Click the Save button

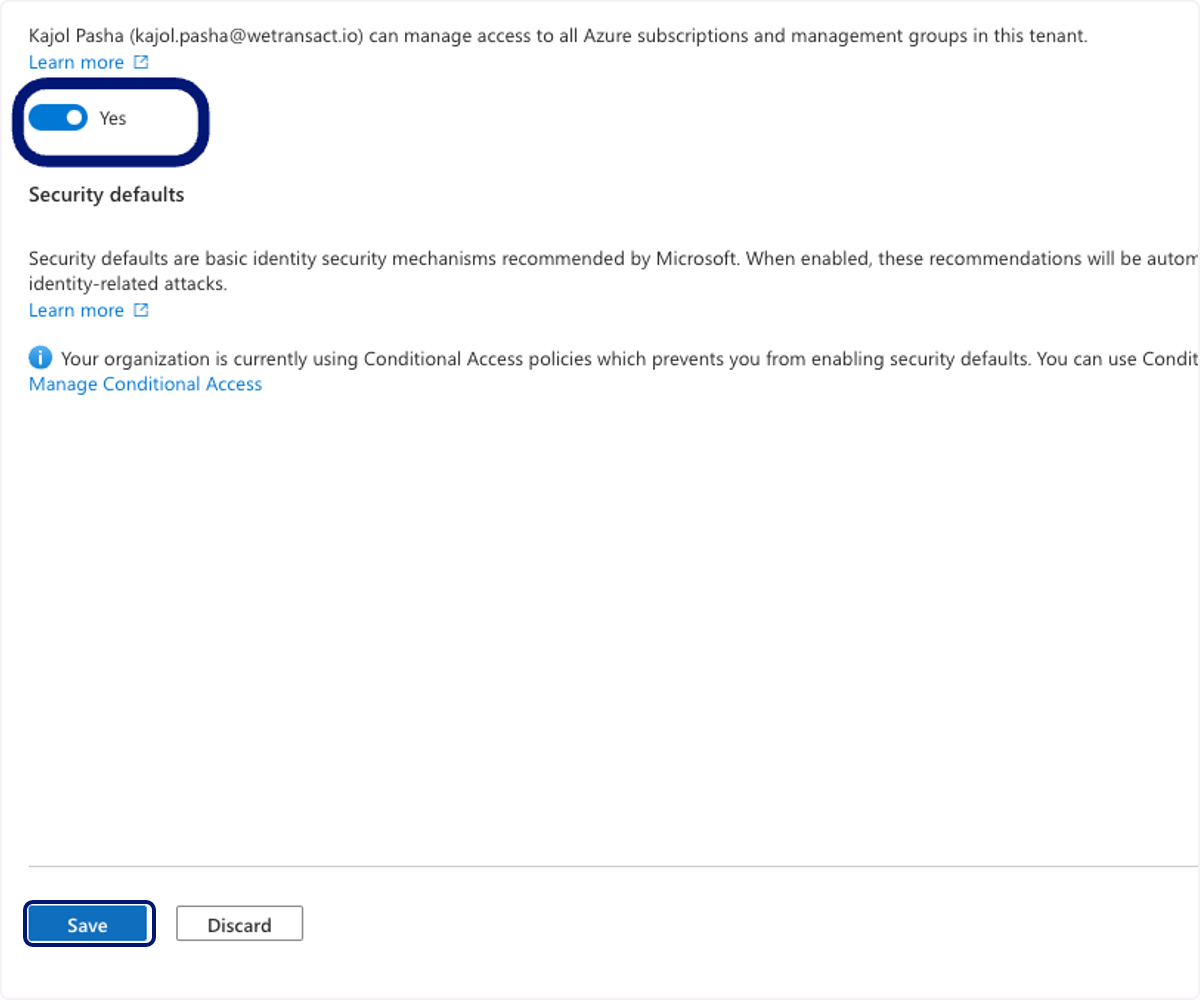coord(88,925)
